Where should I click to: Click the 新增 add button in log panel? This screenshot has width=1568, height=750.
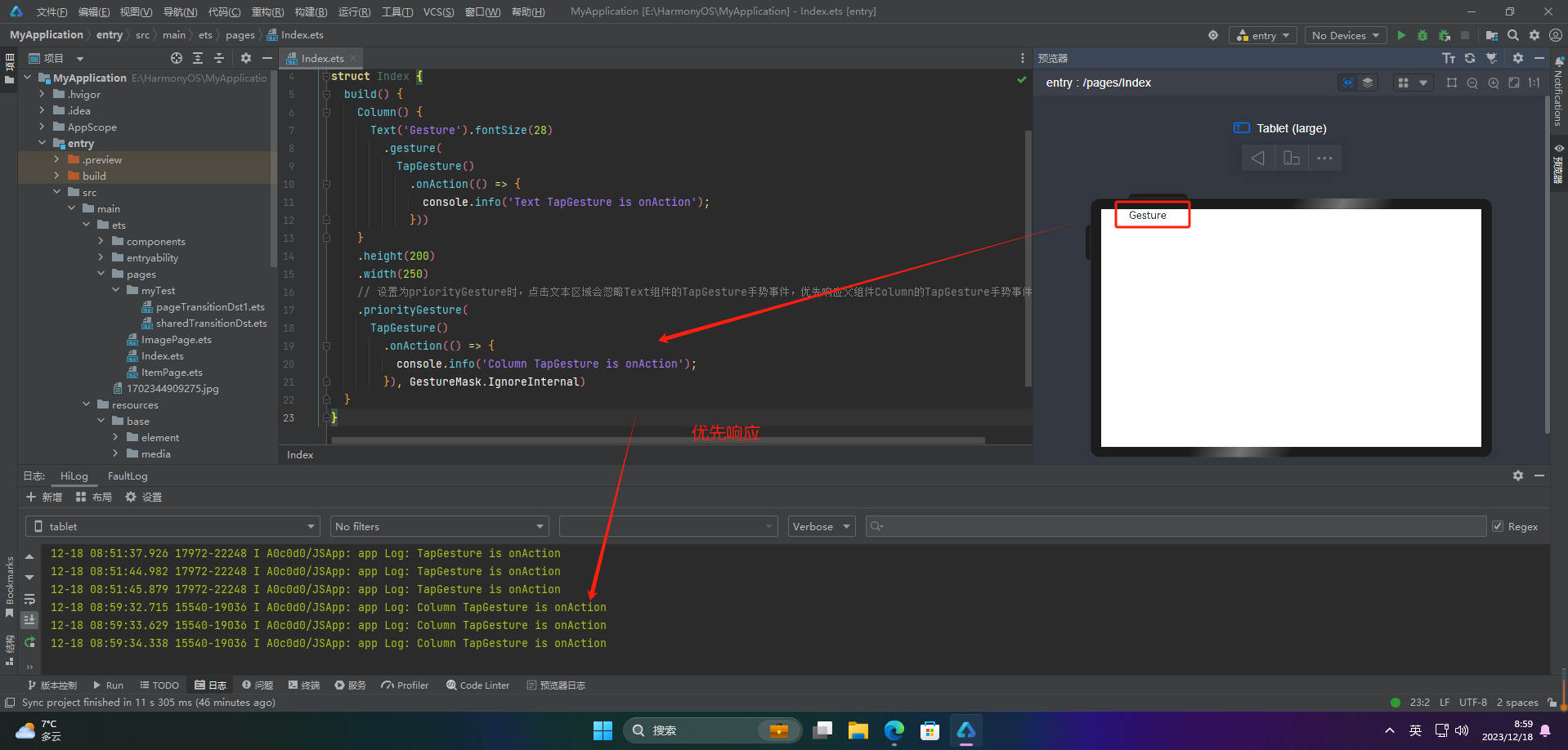click(44, 497)
